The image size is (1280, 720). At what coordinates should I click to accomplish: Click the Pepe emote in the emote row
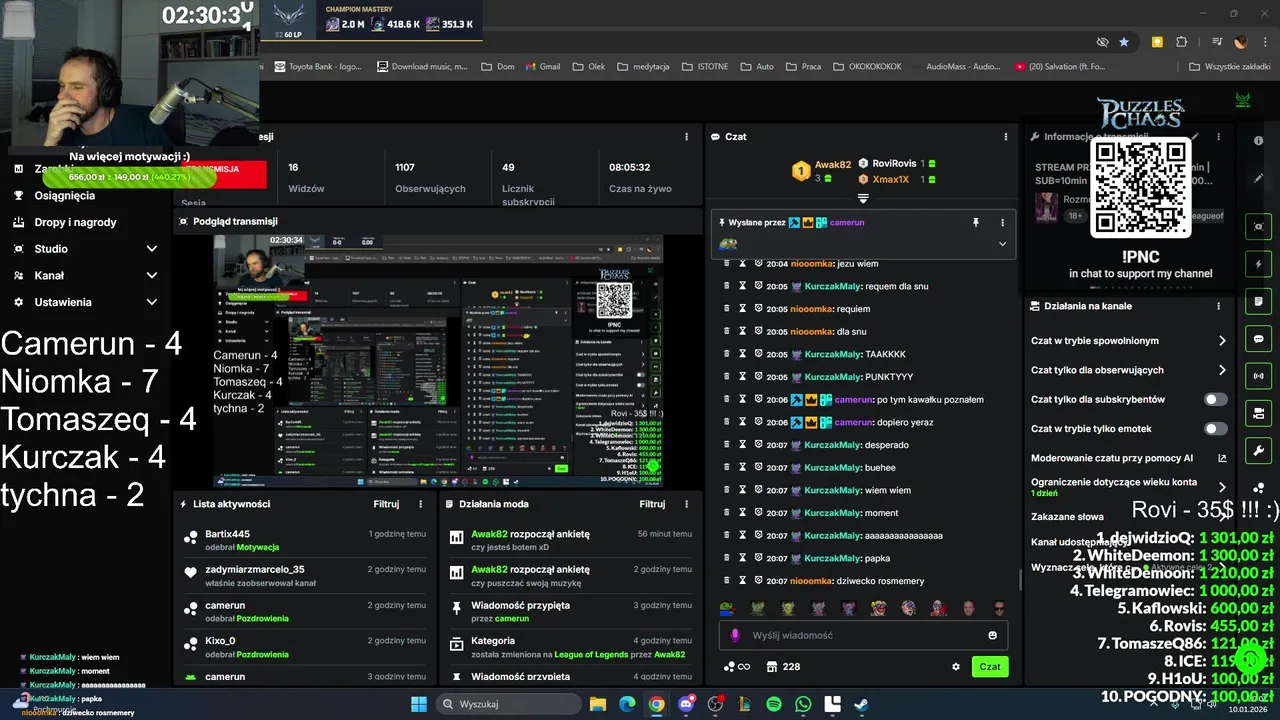[727, 608]
